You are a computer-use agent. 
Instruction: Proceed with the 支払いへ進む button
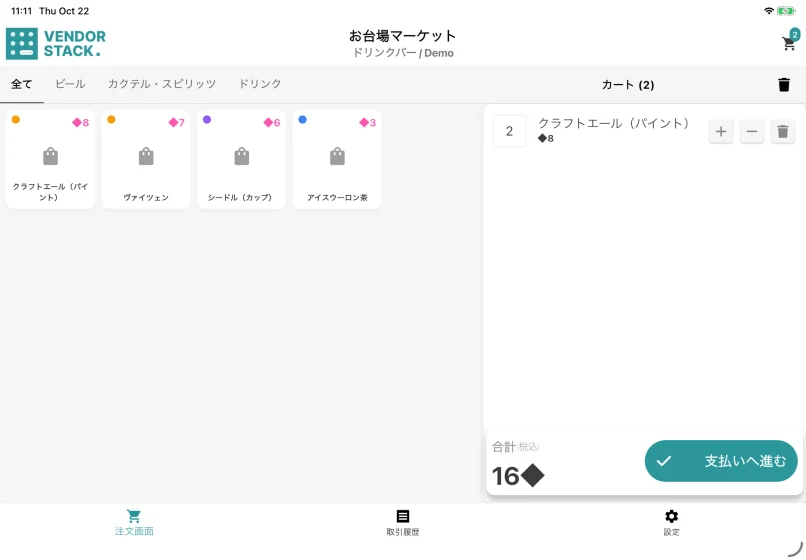(x=721, y=461)
